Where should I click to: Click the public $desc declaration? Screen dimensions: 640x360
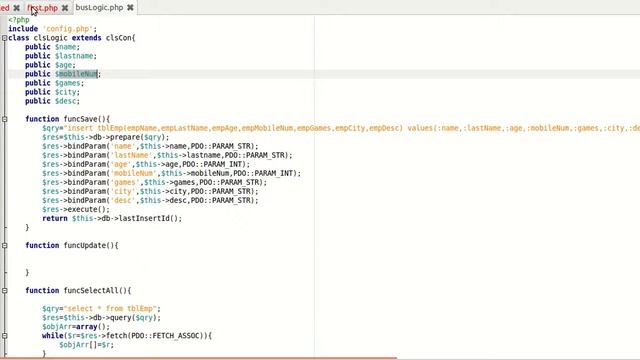tap(52, 101)
